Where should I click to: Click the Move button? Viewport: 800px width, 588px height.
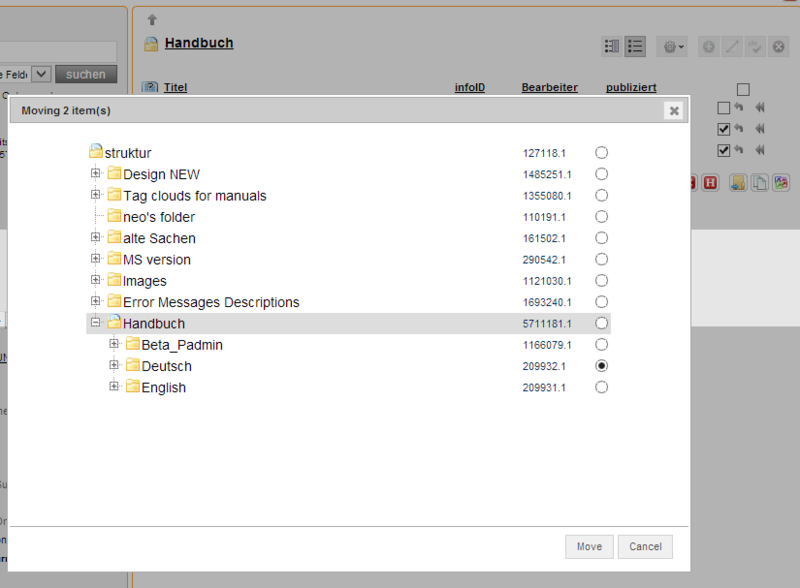589,546
